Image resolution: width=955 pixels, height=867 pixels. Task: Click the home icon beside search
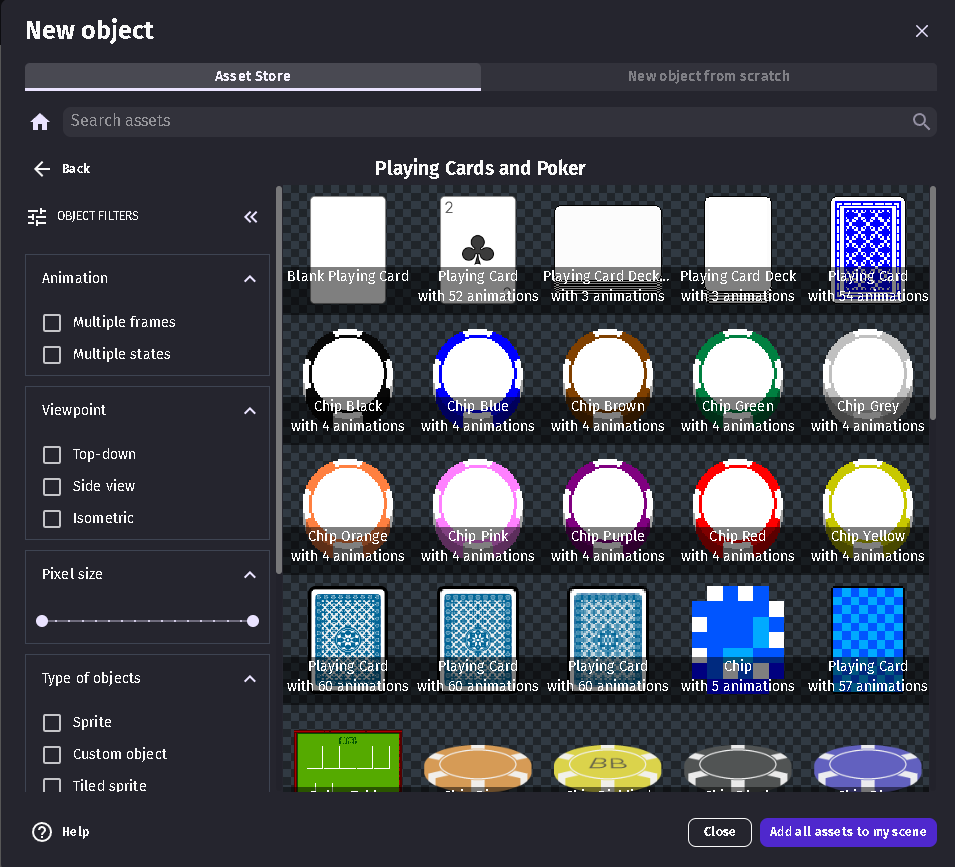point(40,122)
